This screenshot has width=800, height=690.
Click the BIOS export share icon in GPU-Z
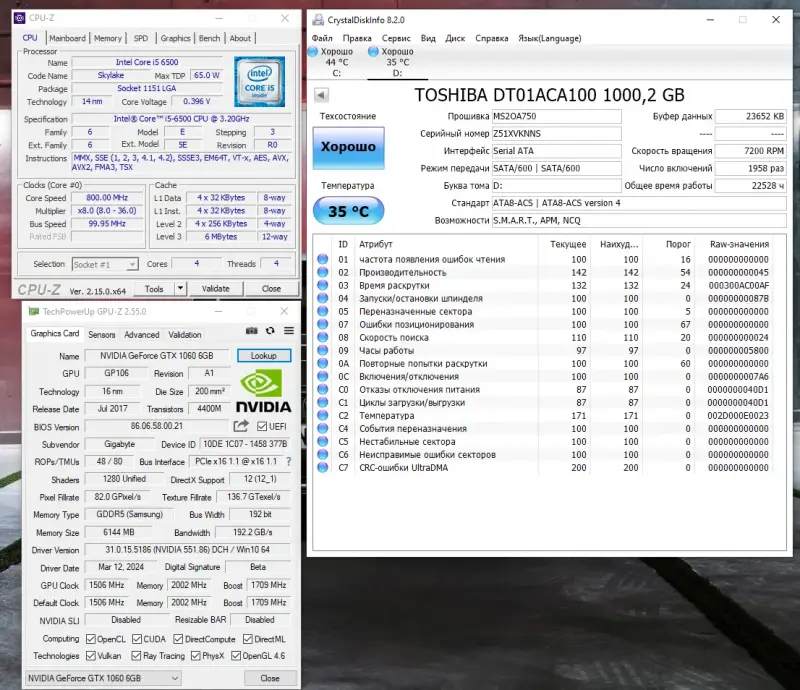click(241, 426)
